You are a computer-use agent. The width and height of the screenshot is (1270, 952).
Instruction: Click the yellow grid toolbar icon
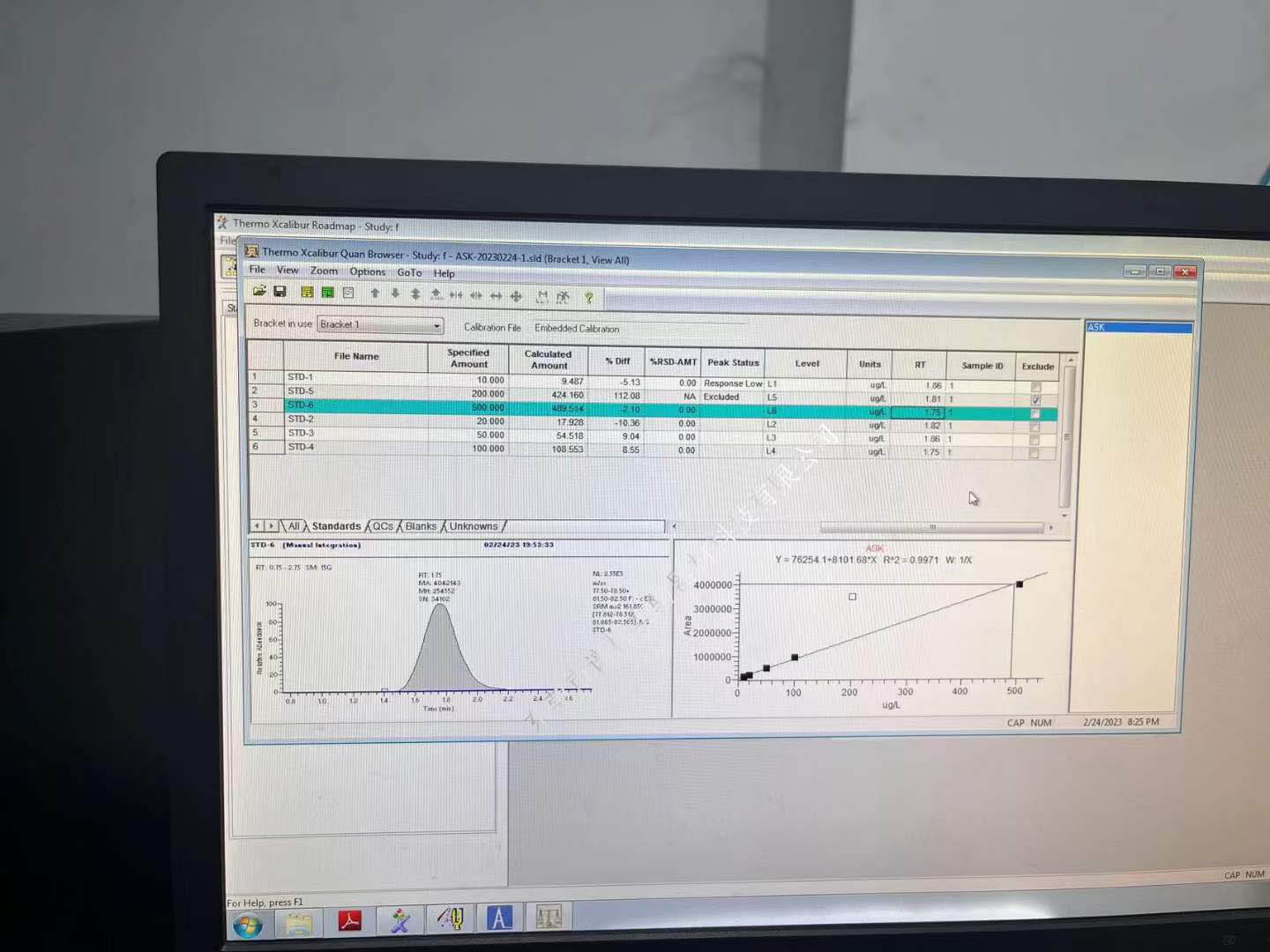click(307, 292)
